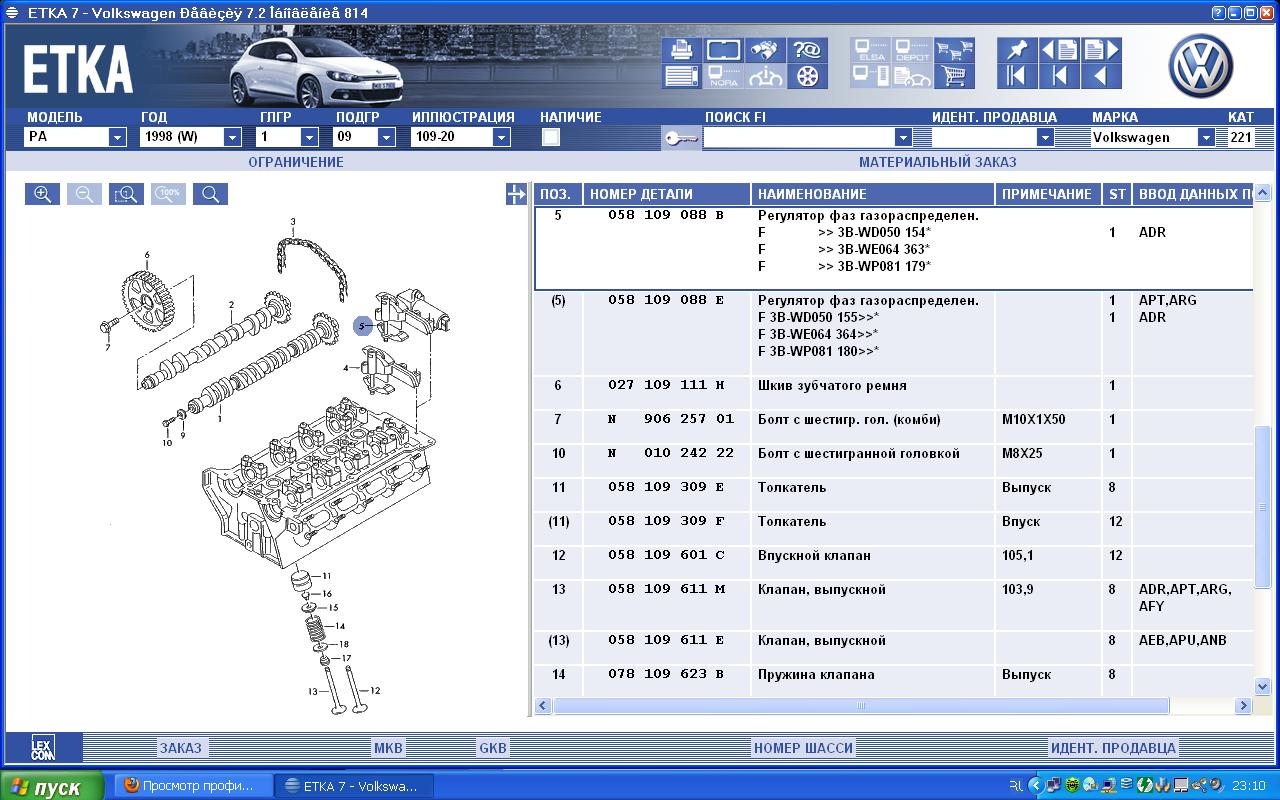Screen dimensions: 1280x800
Task: Click the single shopping cart icon
Action: coord(954,76)
